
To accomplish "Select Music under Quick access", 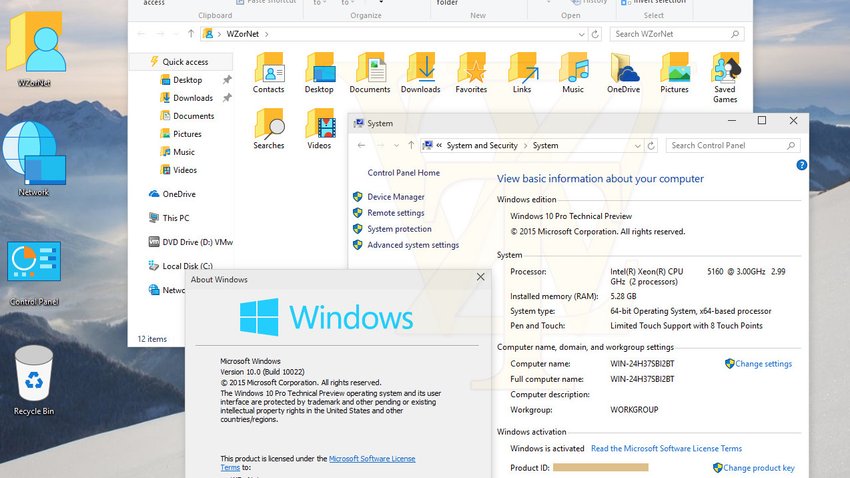I will click(178, 152).
